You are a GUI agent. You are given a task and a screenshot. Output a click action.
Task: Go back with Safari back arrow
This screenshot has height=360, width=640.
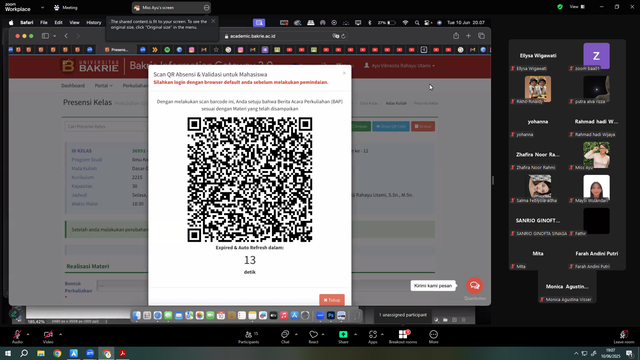(66, 36)
